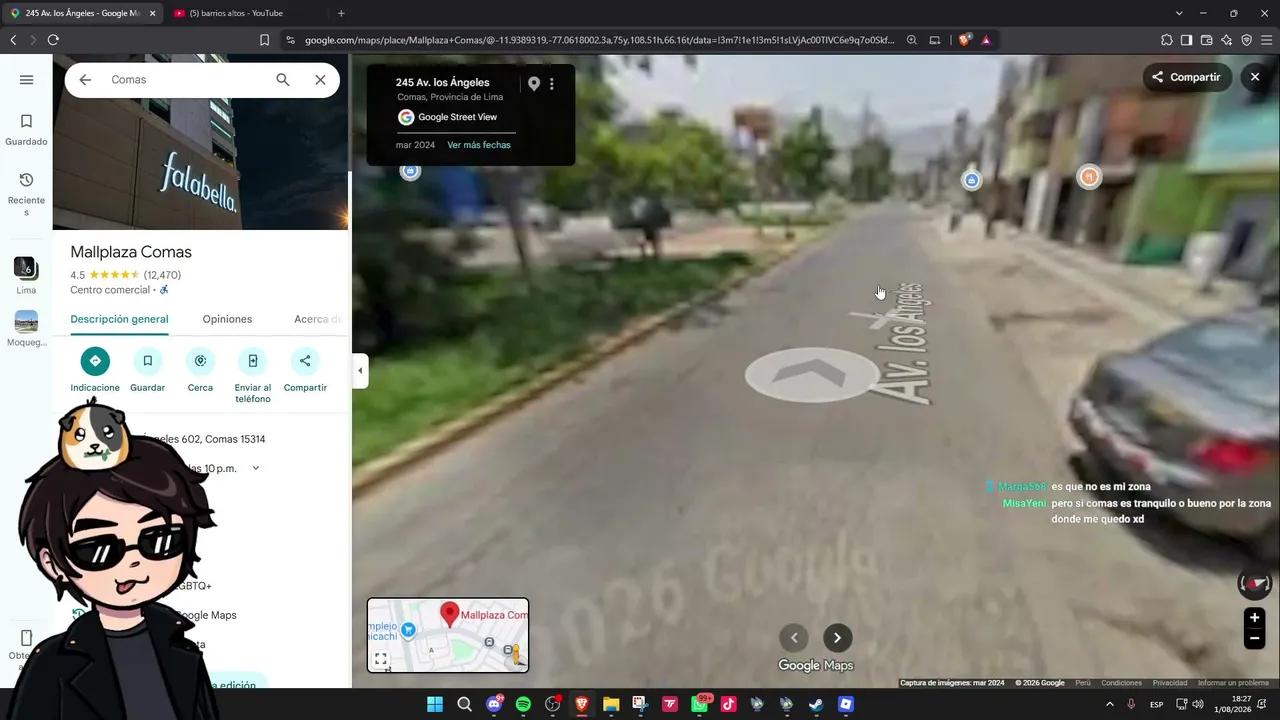Select the Acerca de tab
The width and height of the screenshot is (1280, 720).
pos(318,319)
